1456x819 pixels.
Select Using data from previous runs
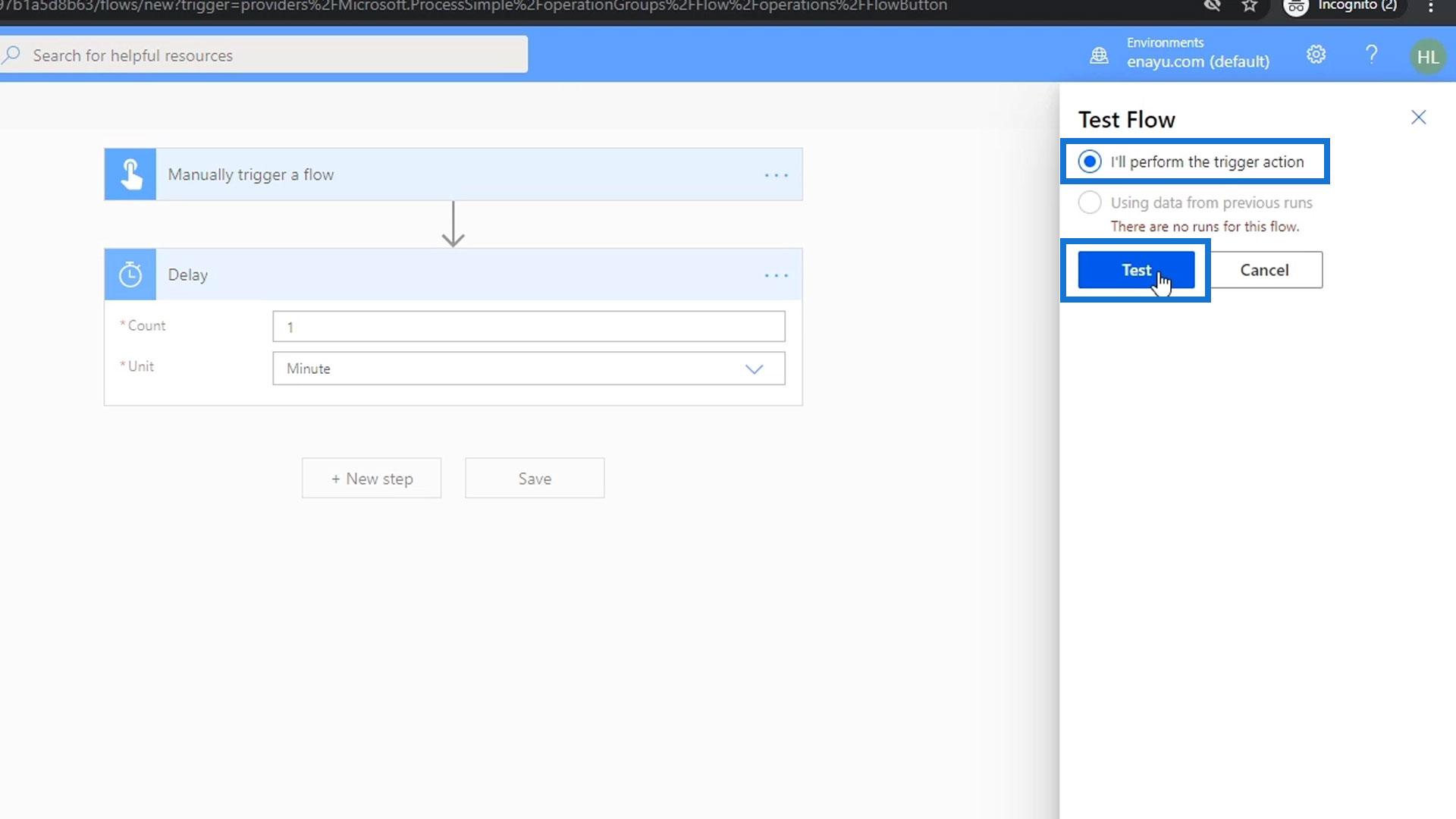coord(1090,202)
